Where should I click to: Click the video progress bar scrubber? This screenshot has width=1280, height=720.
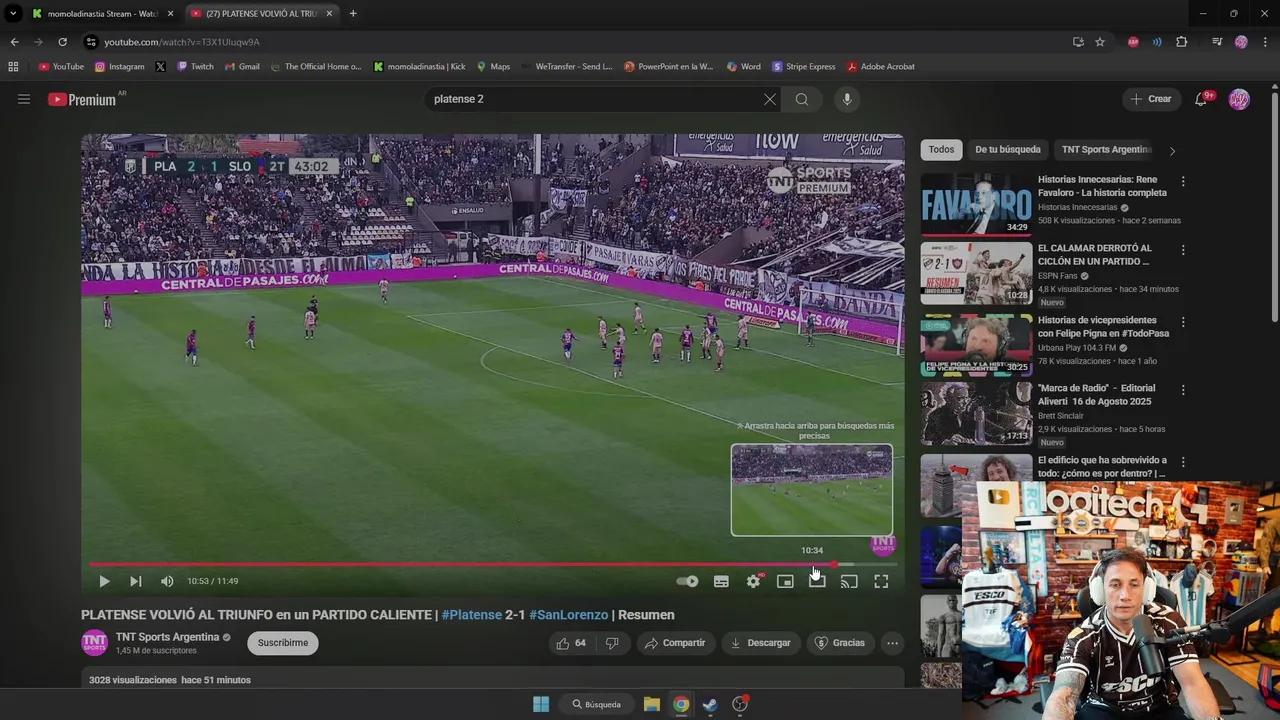[833, 565]
